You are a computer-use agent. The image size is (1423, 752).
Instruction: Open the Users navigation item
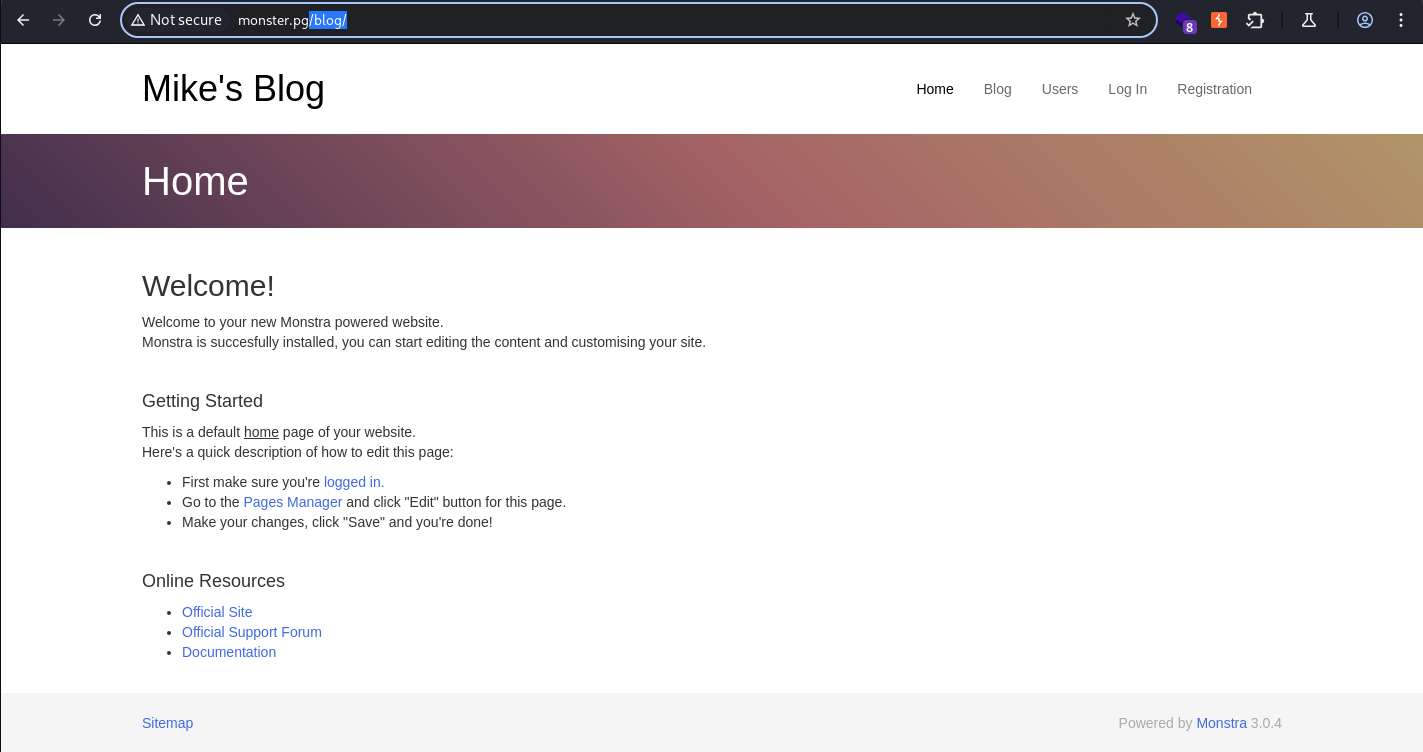pos(1060,89)
